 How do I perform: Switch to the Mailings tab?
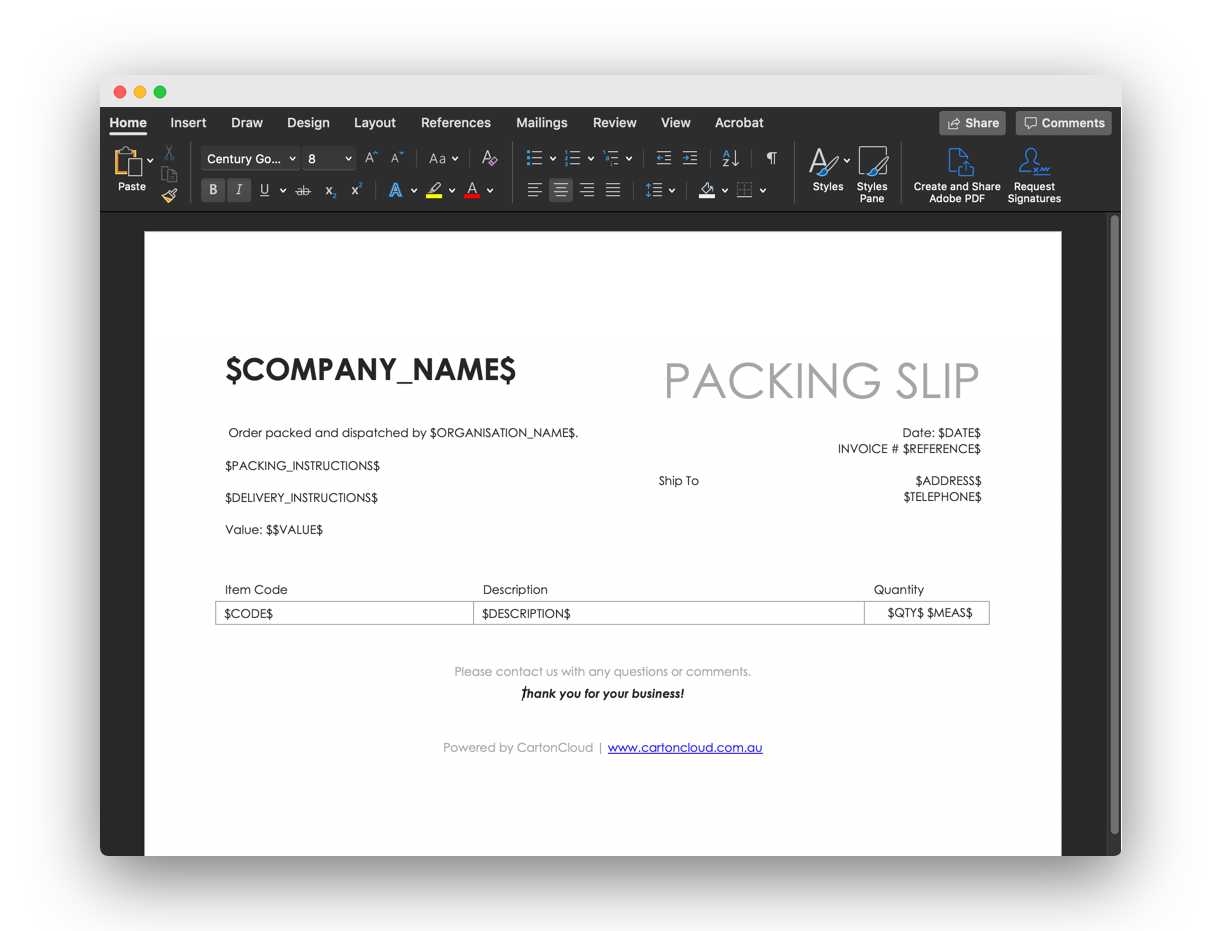point(541,123)
